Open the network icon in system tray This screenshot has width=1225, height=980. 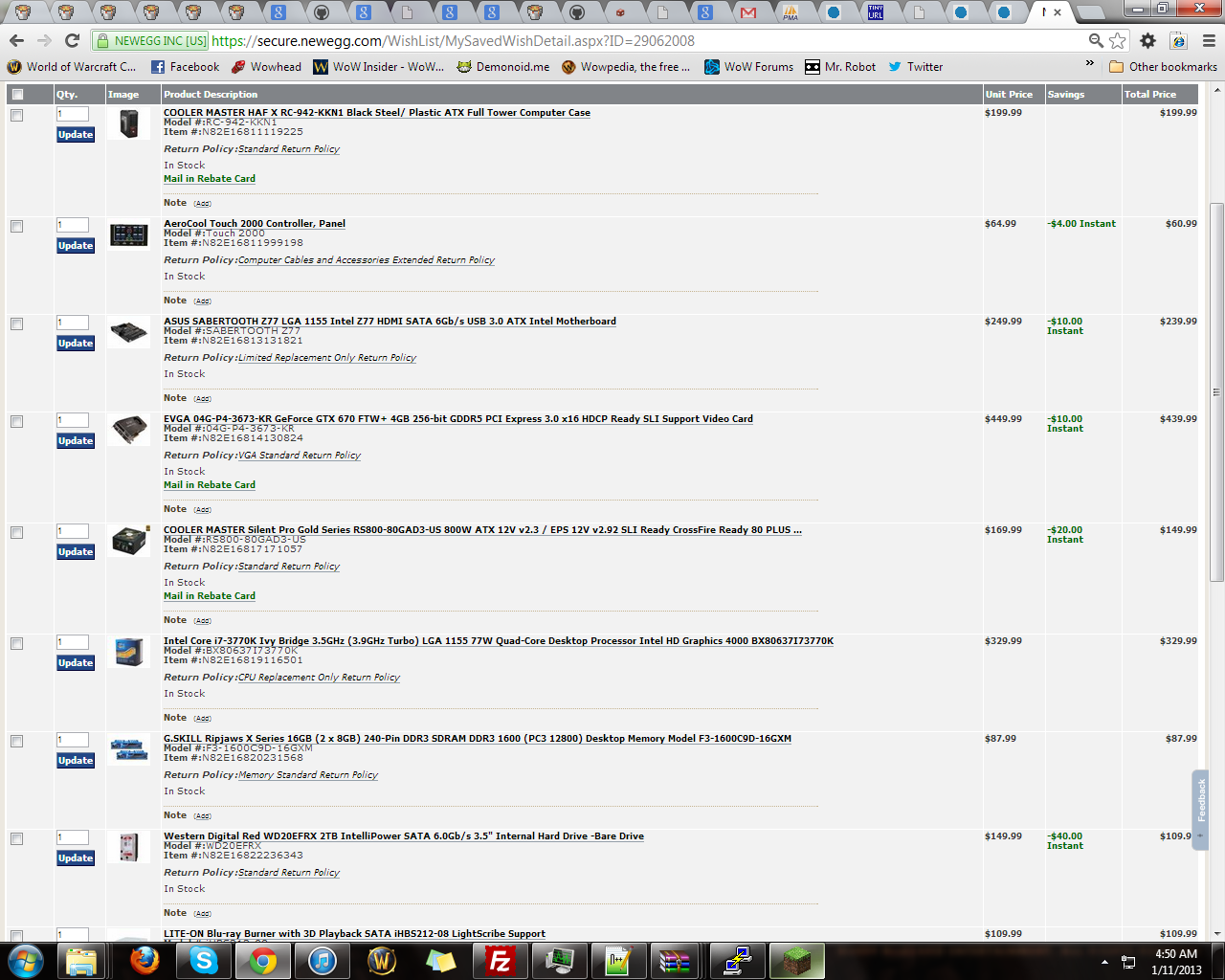pos(1128,961)
